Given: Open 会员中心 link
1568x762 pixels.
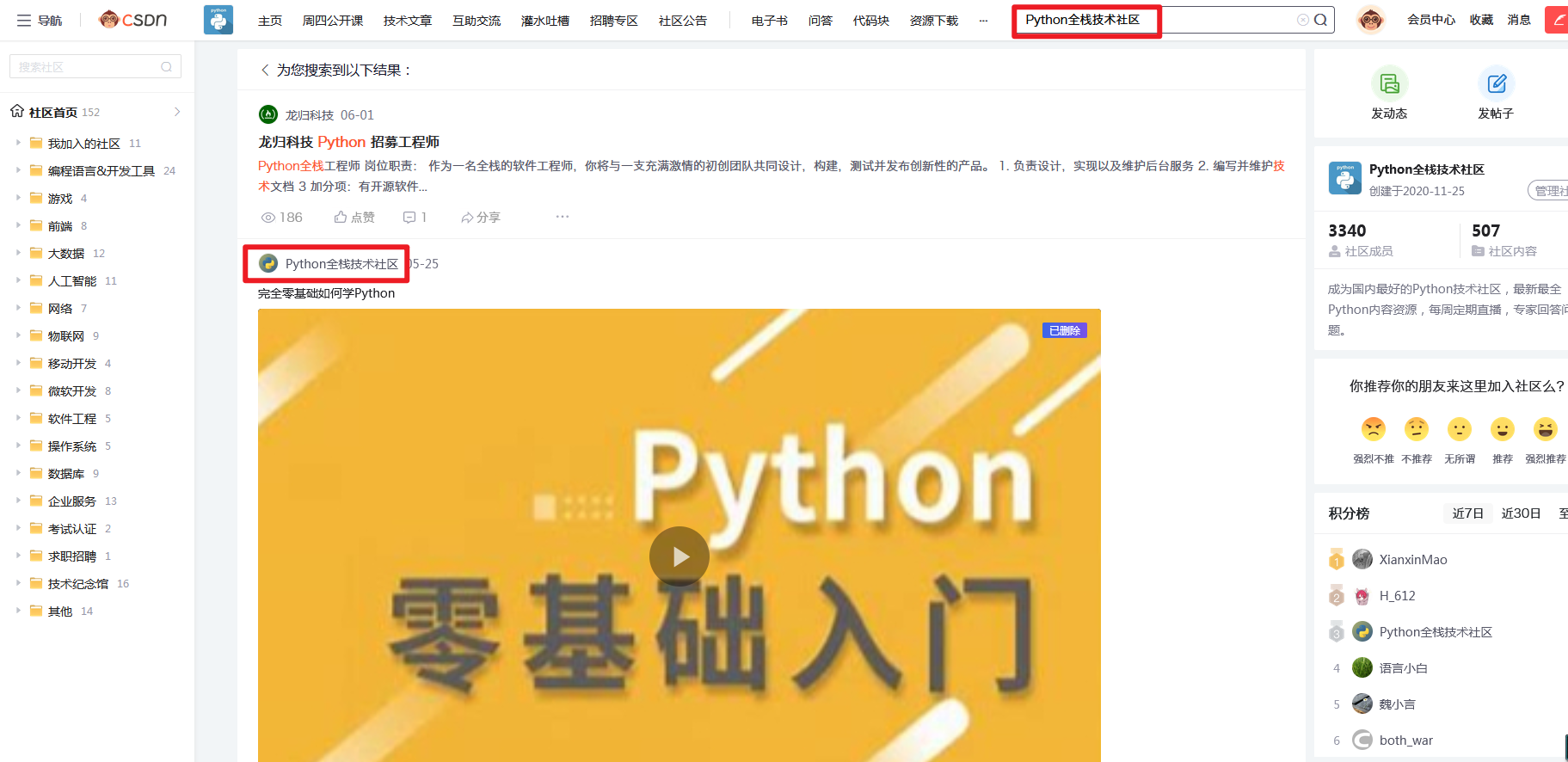Looking at the screenshot, I should coord(1431,20).
